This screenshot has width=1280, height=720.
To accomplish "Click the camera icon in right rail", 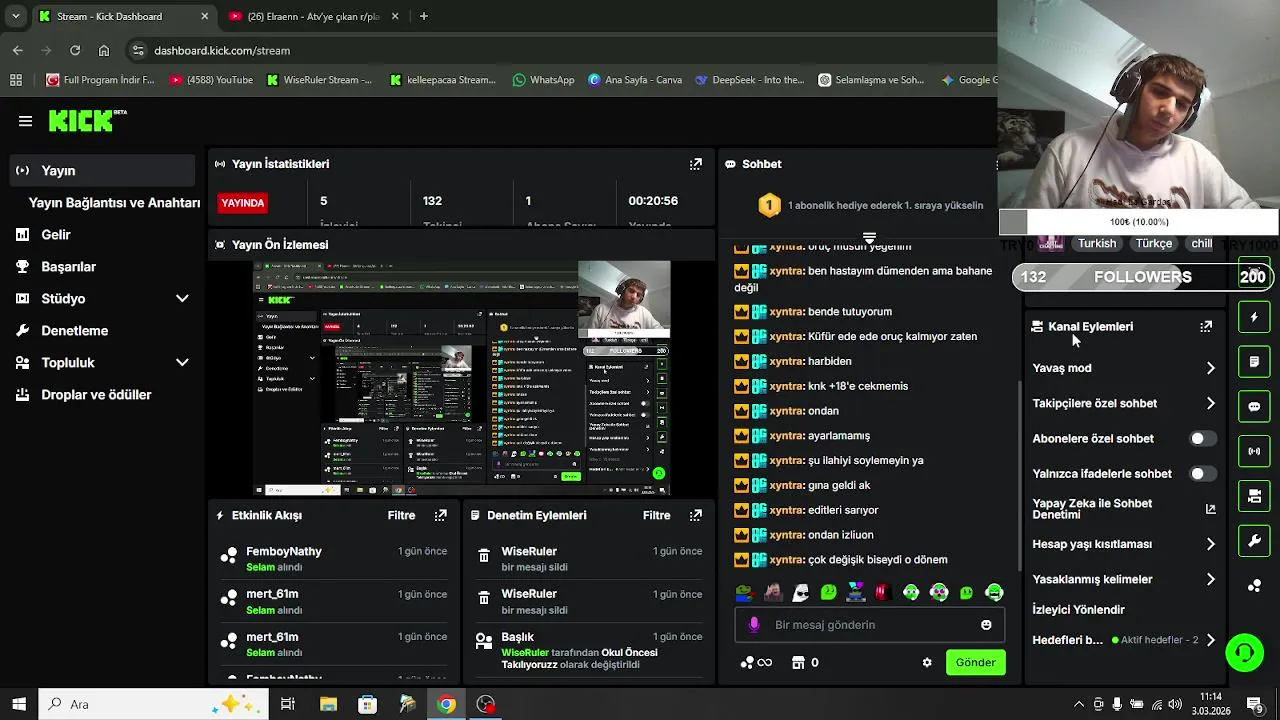I will coord(1254,496).
